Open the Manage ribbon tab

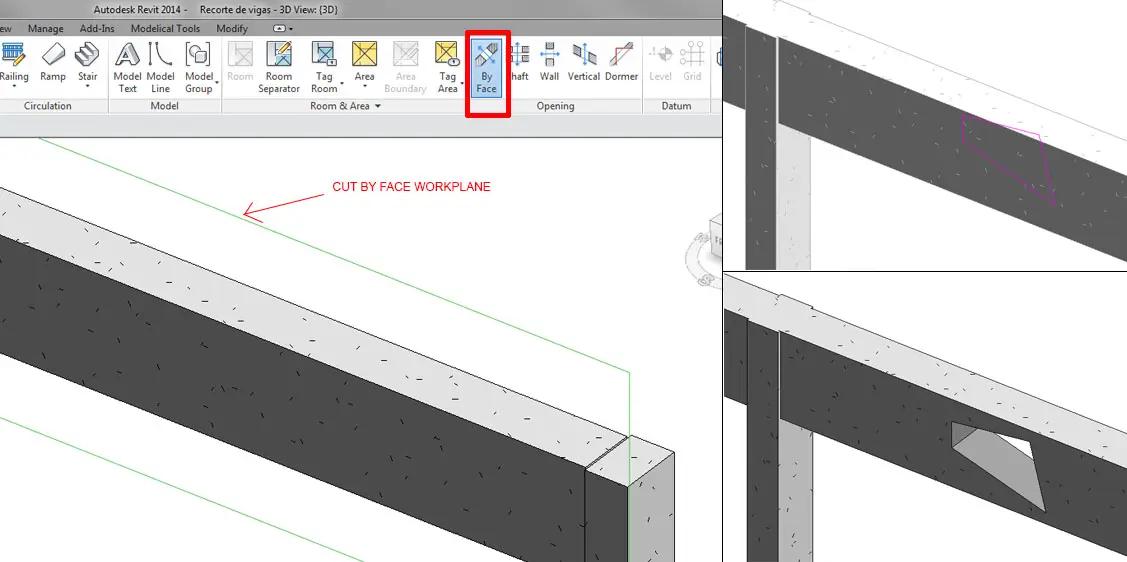coord(45,29)
